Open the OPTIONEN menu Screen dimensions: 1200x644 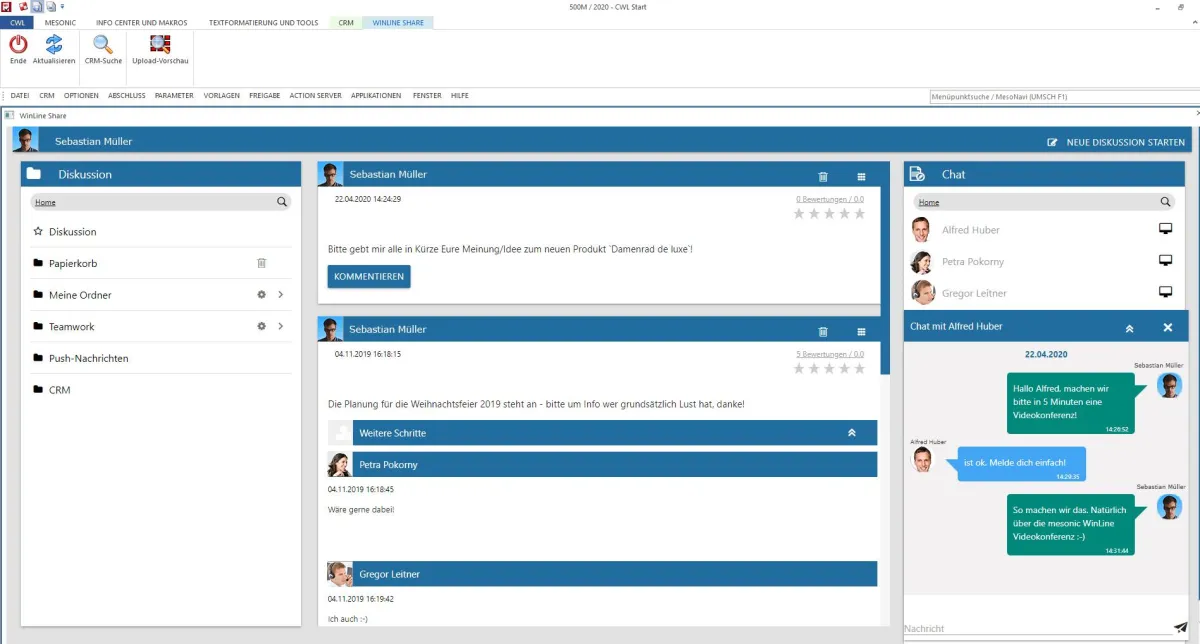point(81,95)
